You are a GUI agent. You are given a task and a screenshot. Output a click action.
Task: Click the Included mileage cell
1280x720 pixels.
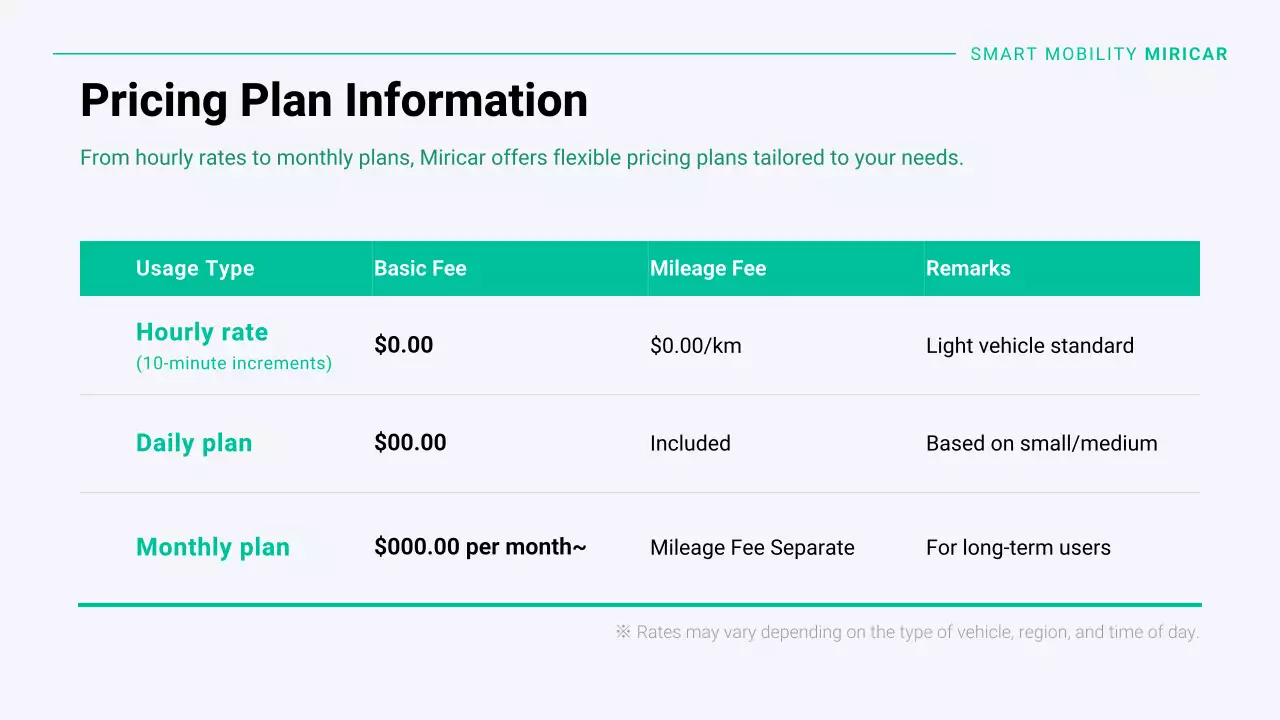(x=690, y=443)
